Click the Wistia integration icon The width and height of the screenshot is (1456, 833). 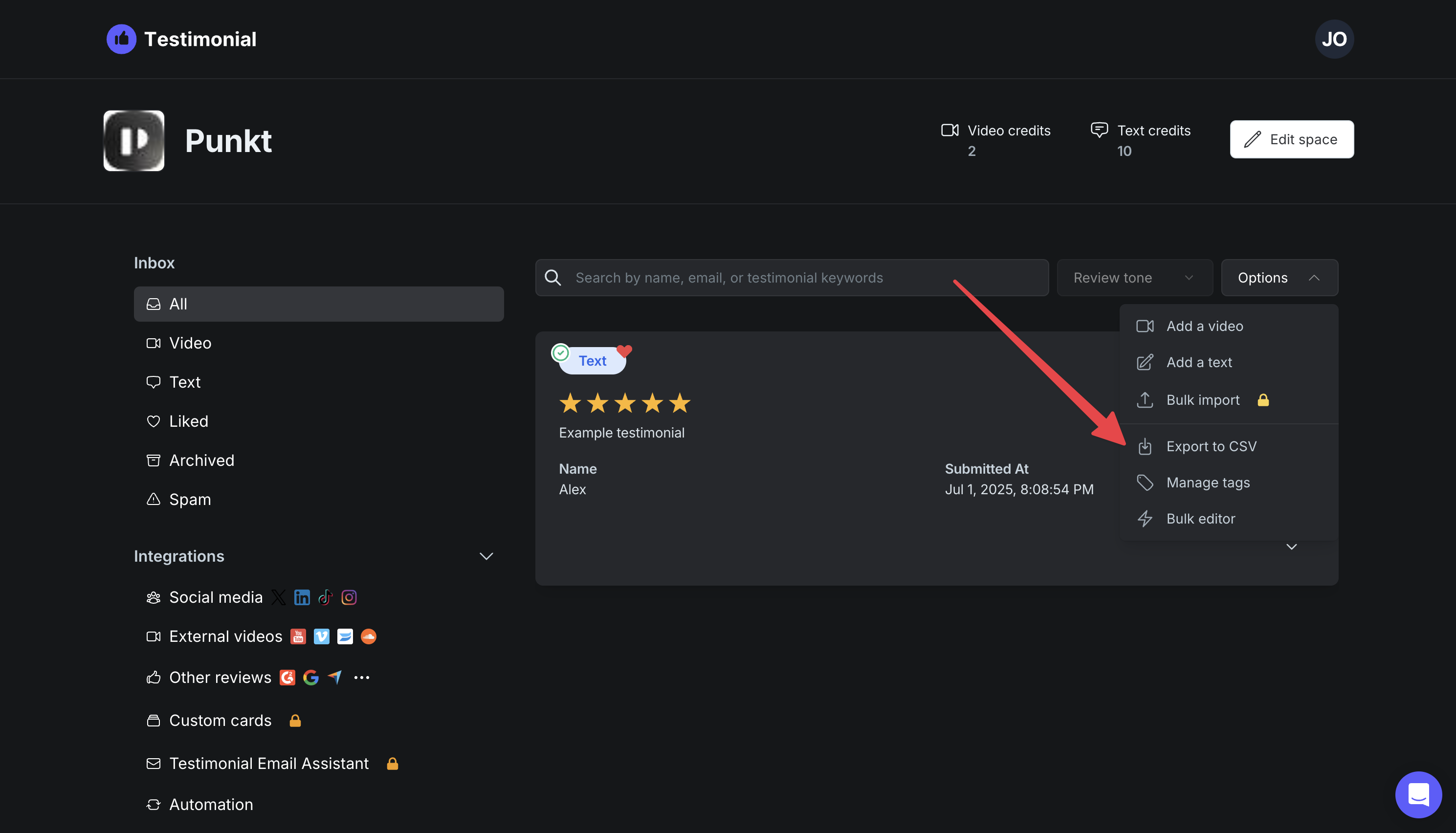[345, 636]
